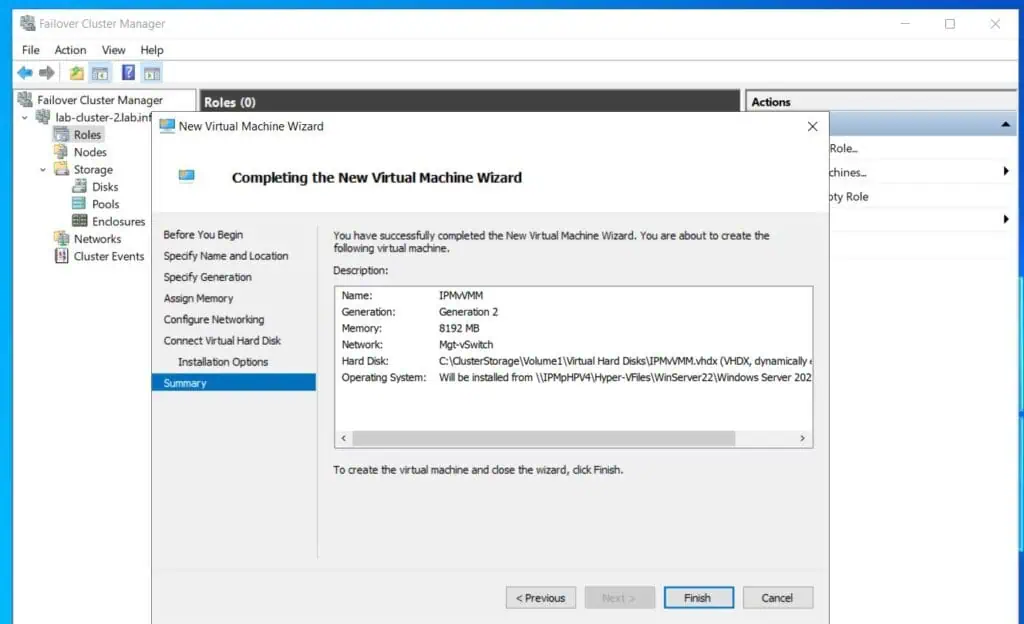Click the '8192 MB' memory value
Viewport: 1024px width, 624px height.
(459, 328)
